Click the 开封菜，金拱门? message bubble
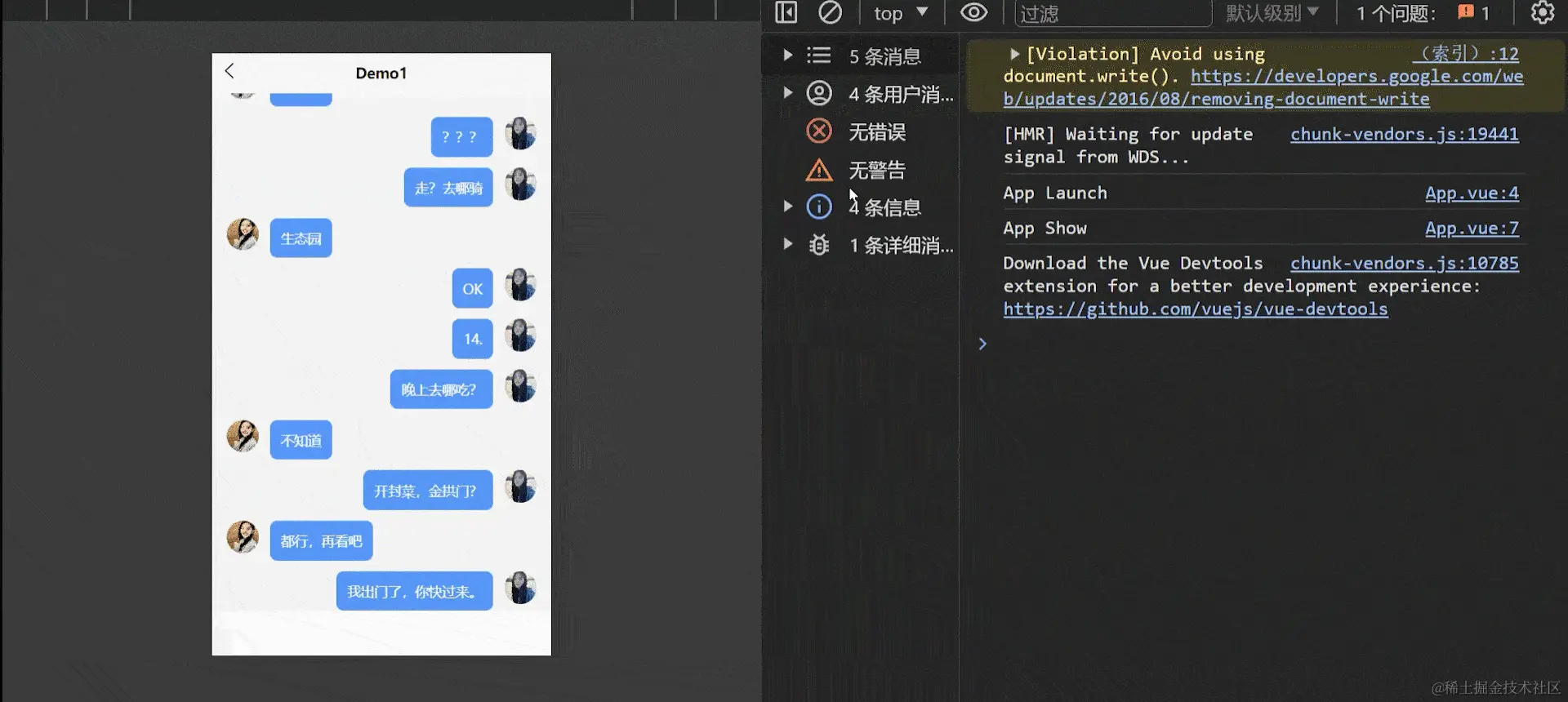Viewport: 1568px width, 702px height. point(428,491)
